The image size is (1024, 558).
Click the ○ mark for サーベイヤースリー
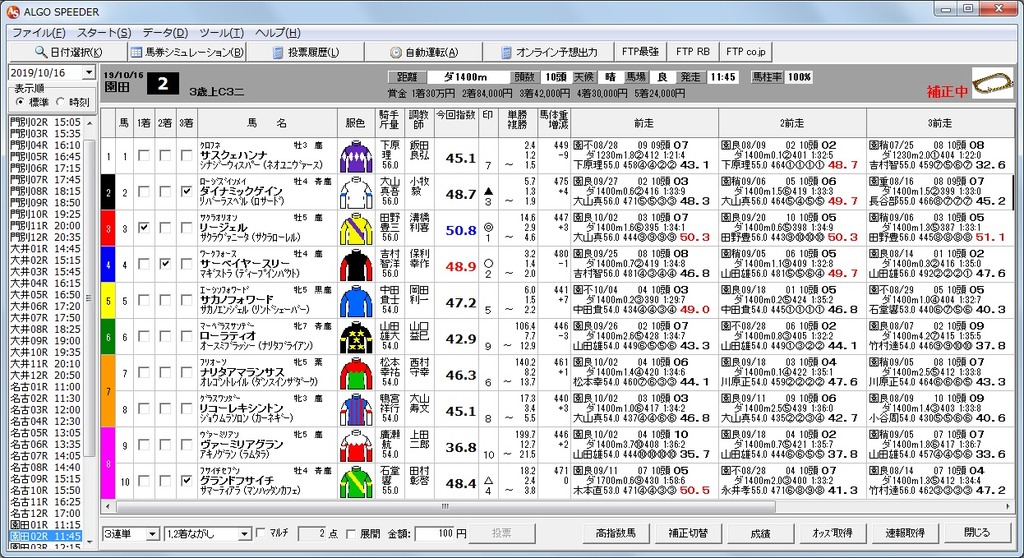[488, 263]
